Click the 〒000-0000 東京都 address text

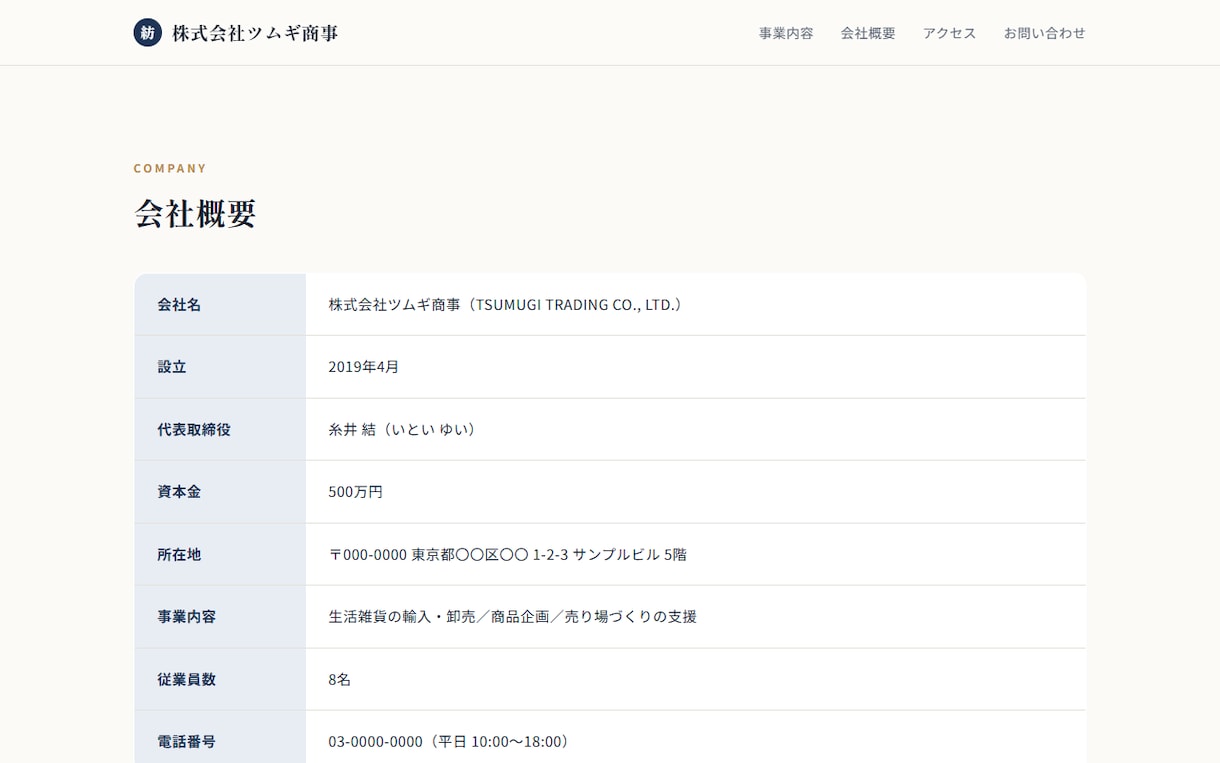(x=508, y=554)
